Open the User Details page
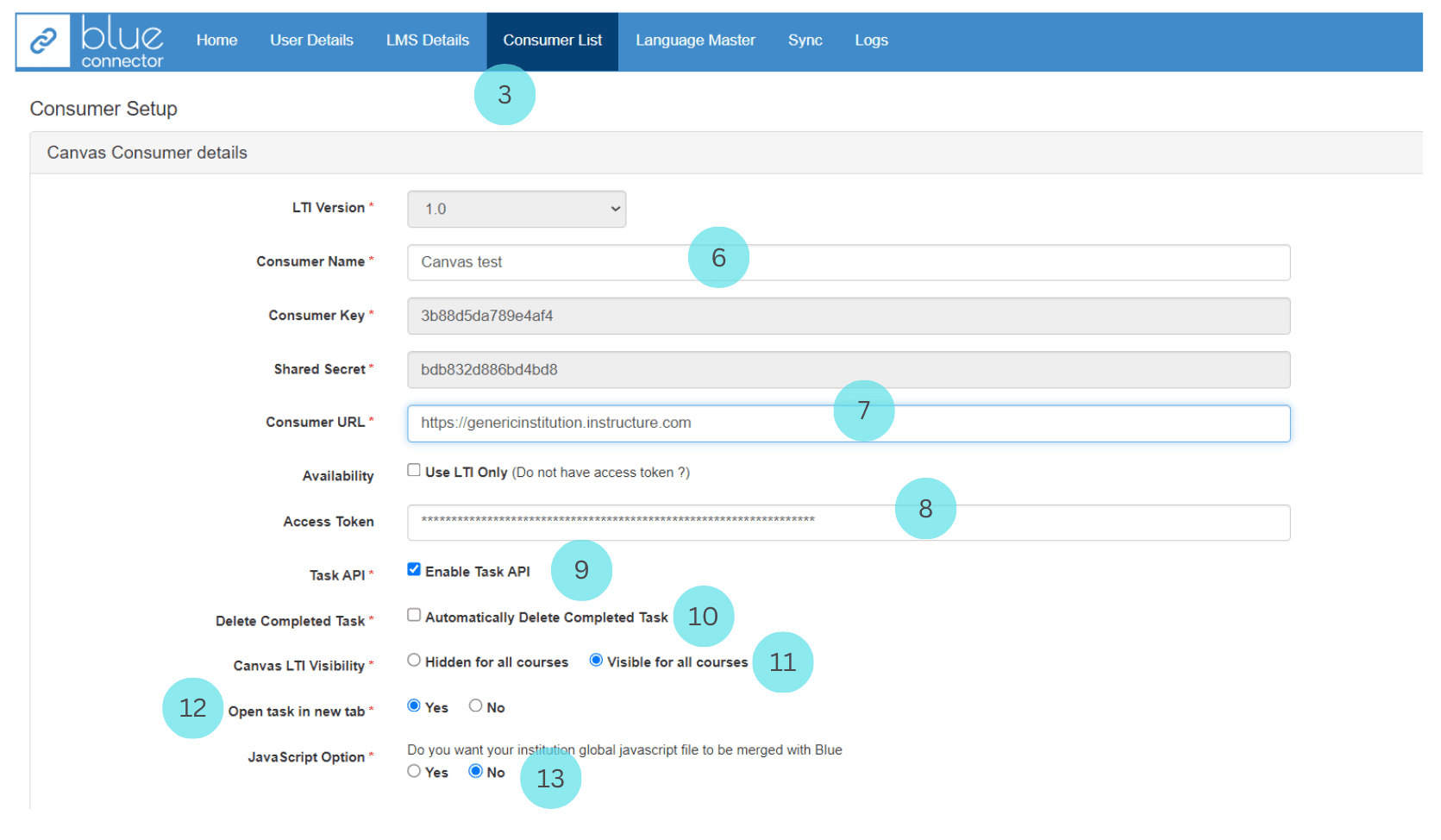Viewport: 1441px width, 840px height. pyautogui.click(x=311, y=41)
